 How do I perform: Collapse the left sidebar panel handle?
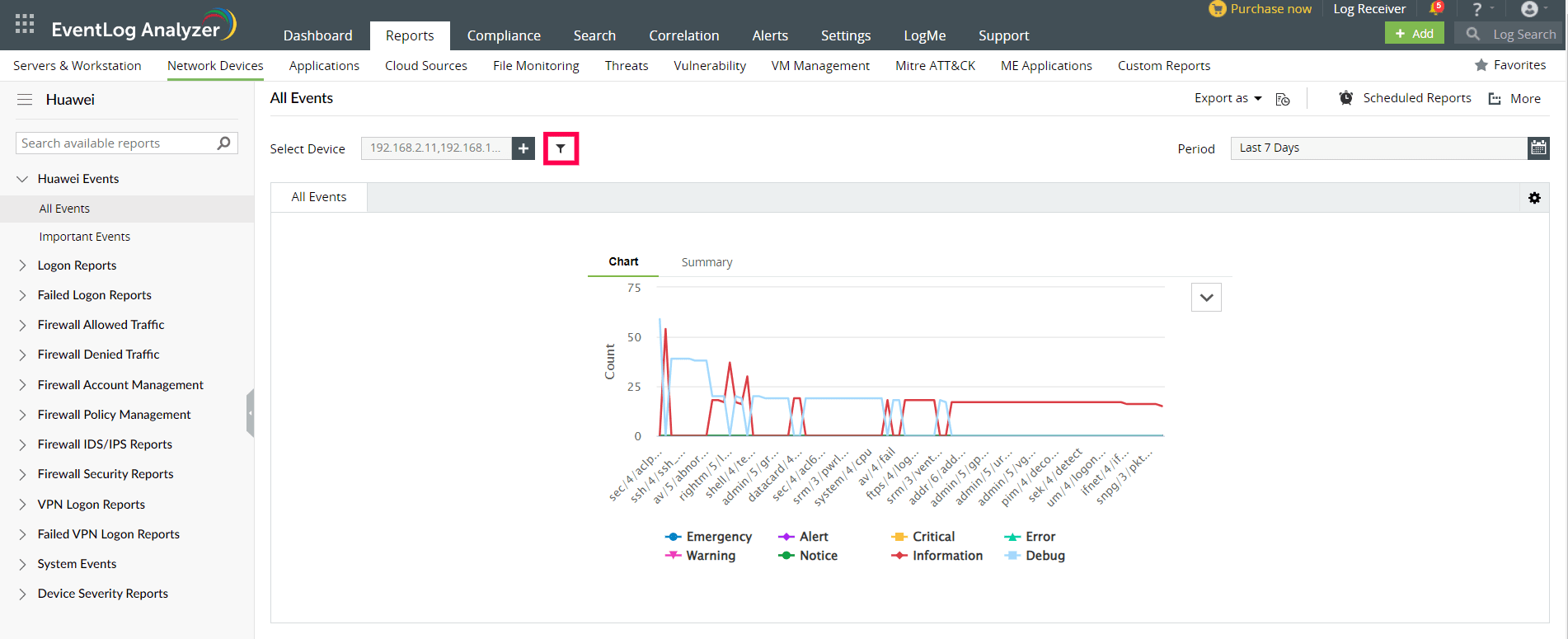[250, 412]
